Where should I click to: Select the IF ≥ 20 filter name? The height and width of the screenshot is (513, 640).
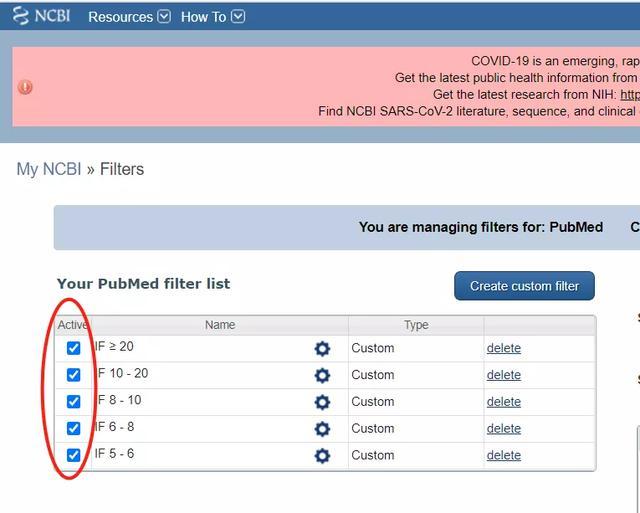pos(114,346)
